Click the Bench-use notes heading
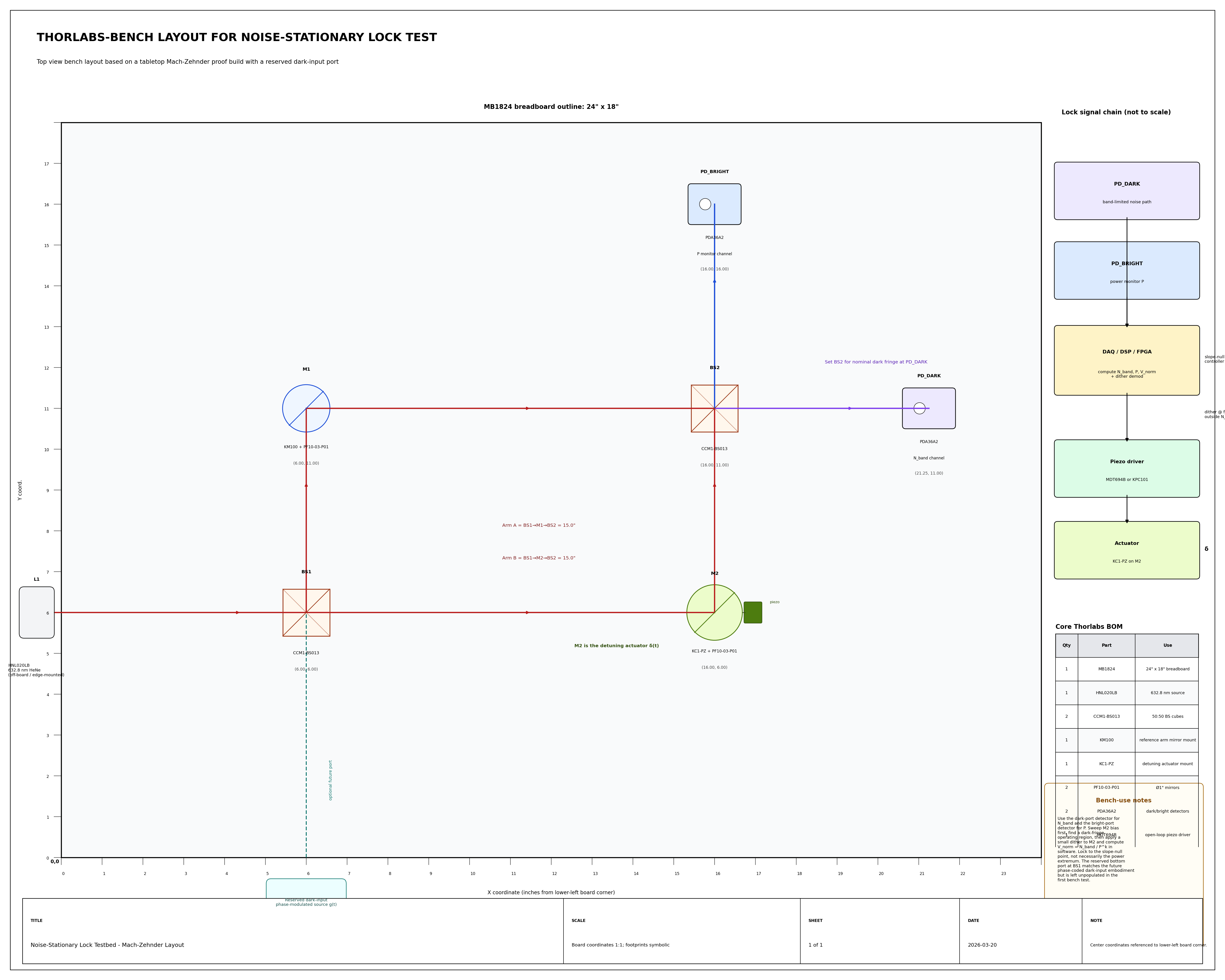This screenshot has height=980, width=1225. (1123, 801)
